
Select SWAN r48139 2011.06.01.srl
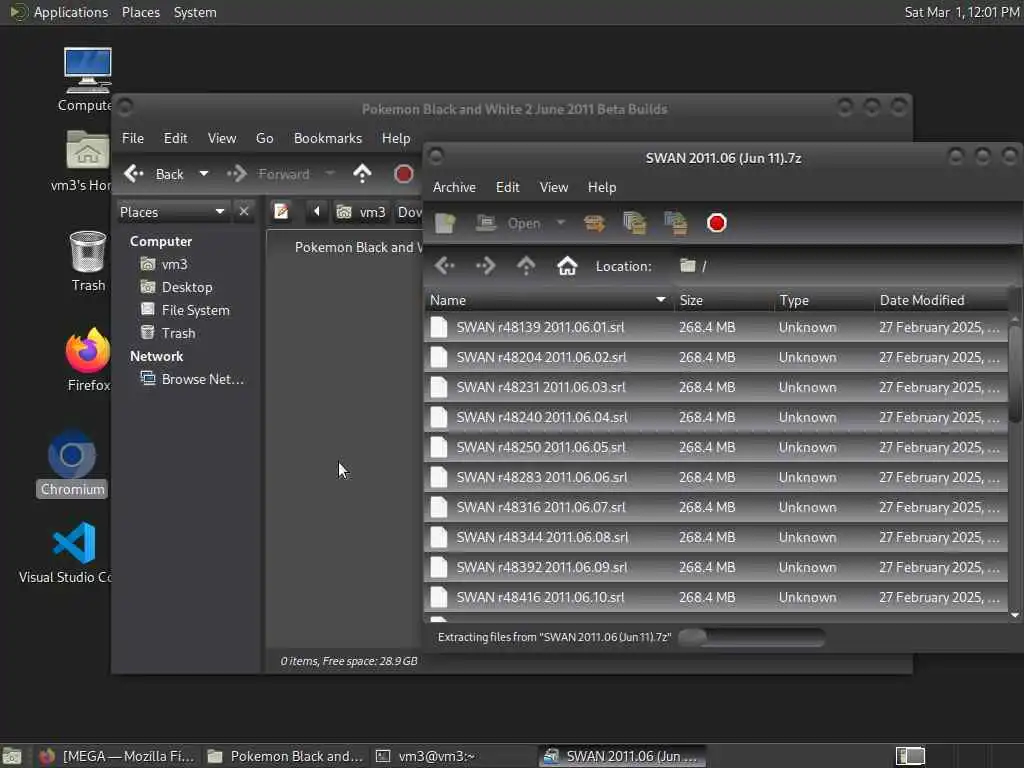click(x=716, y=327)
